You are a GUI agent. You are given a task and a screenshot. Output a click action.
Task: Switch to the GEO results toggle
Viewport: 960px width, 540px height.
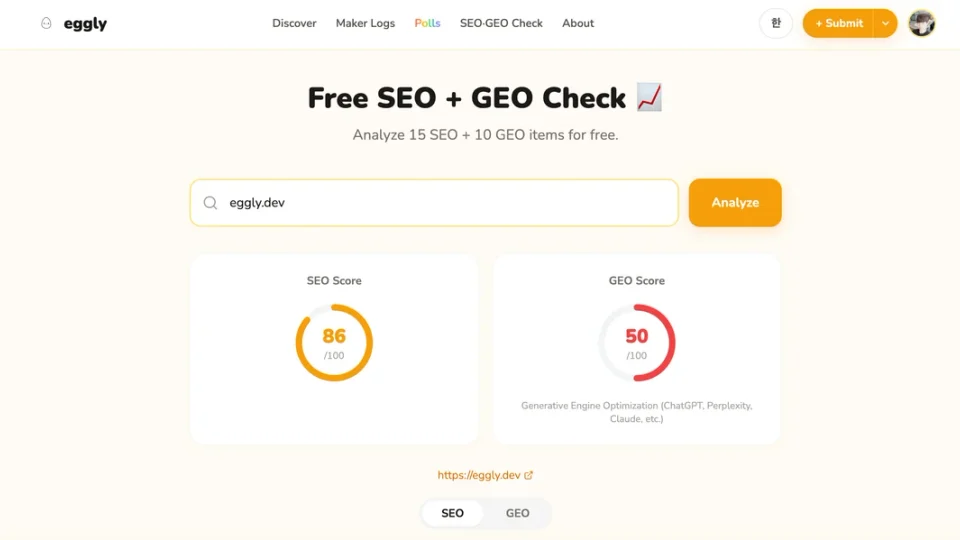tap(517, 513)
